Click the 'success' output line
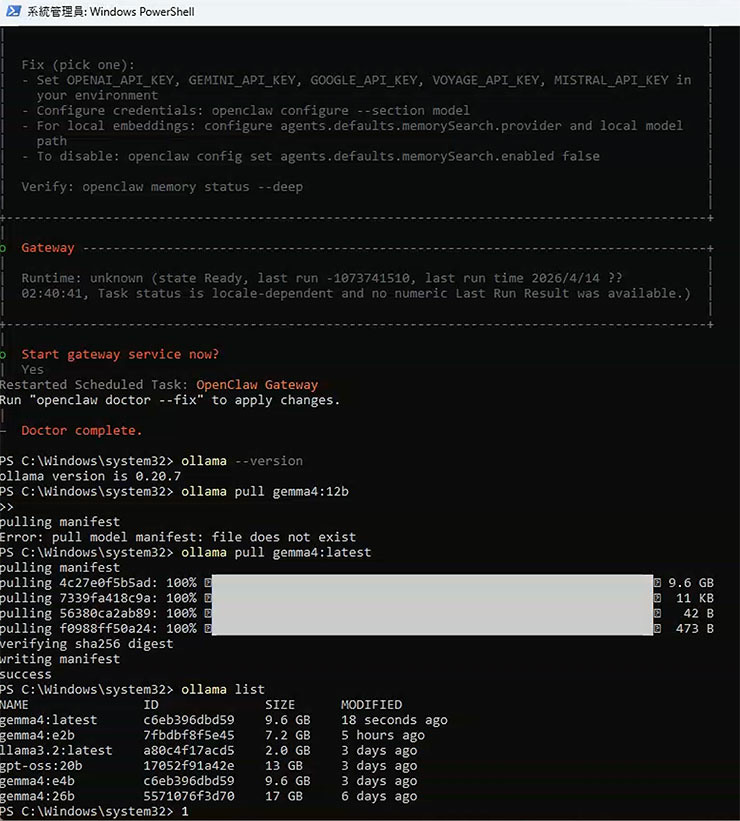Viewport: 740px width, 821px height. [26, 674]
